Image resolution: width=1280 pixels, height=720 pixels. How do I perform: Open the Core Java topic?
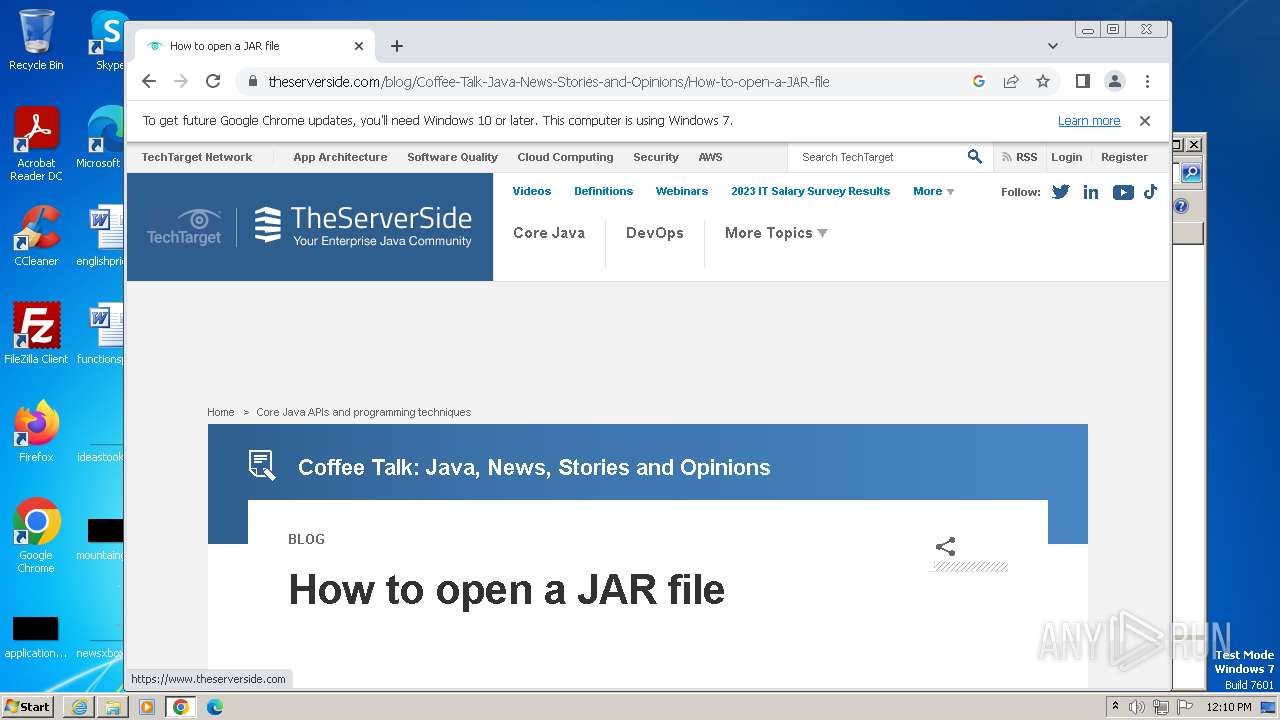tap(549, 233)
